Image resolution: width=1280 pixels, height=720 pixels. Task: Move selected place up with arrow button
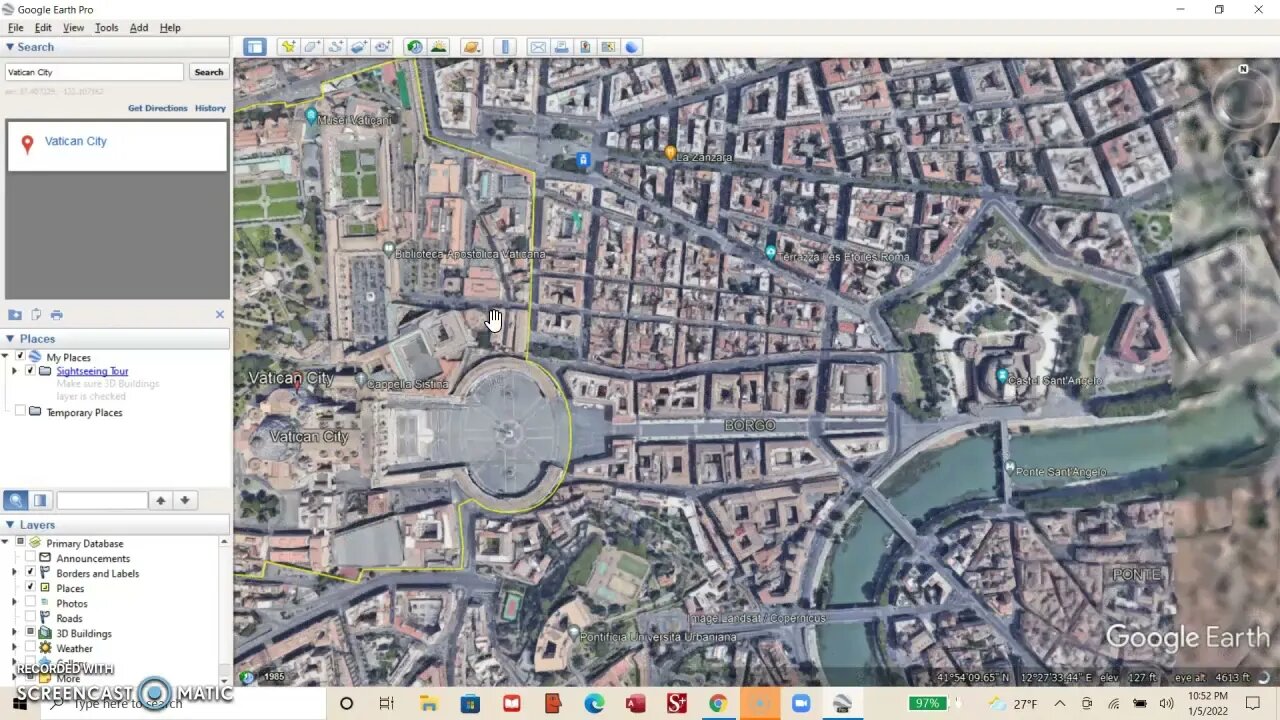[161, 500]
